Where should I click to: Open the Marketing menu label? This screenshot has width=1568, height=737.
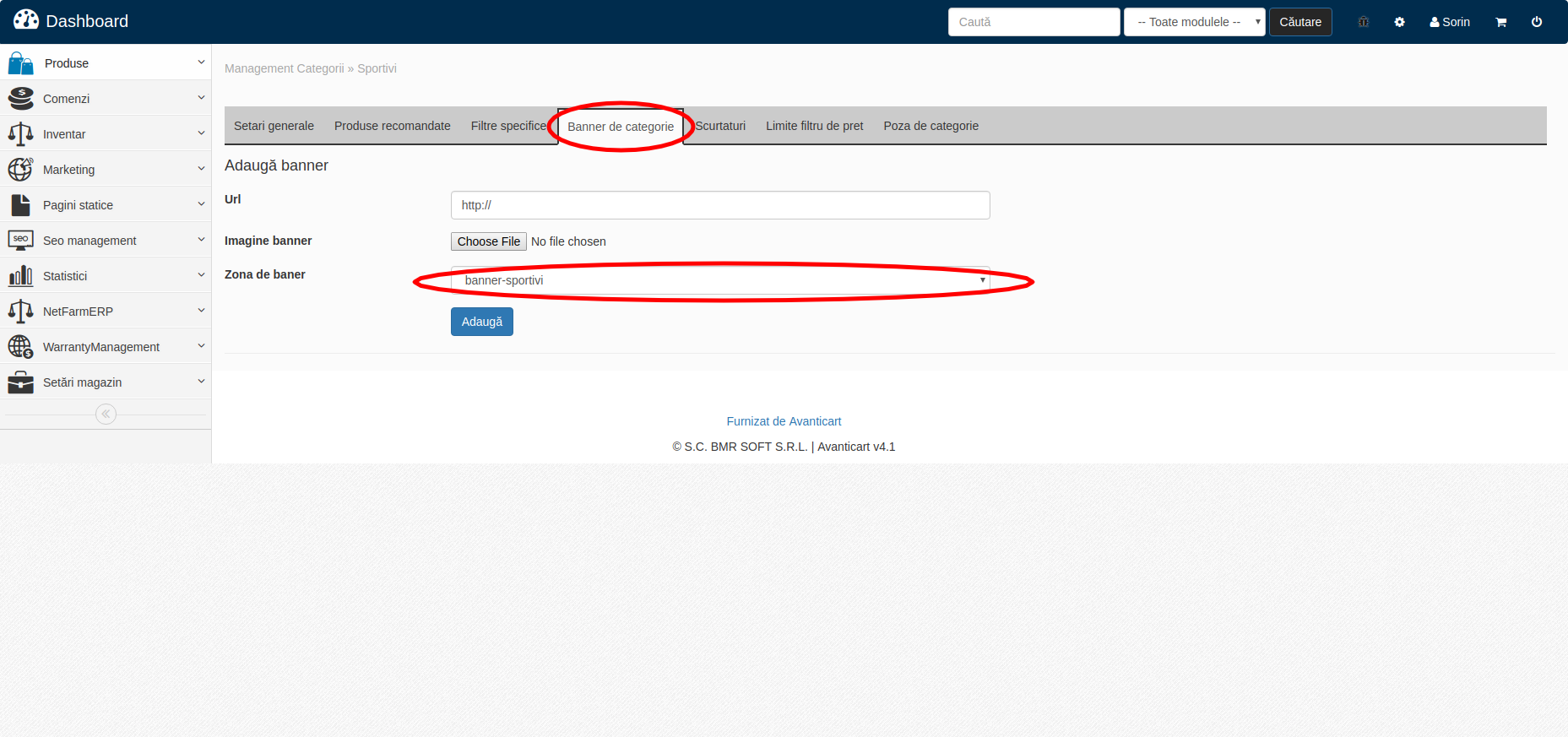(x=69, y=170)
